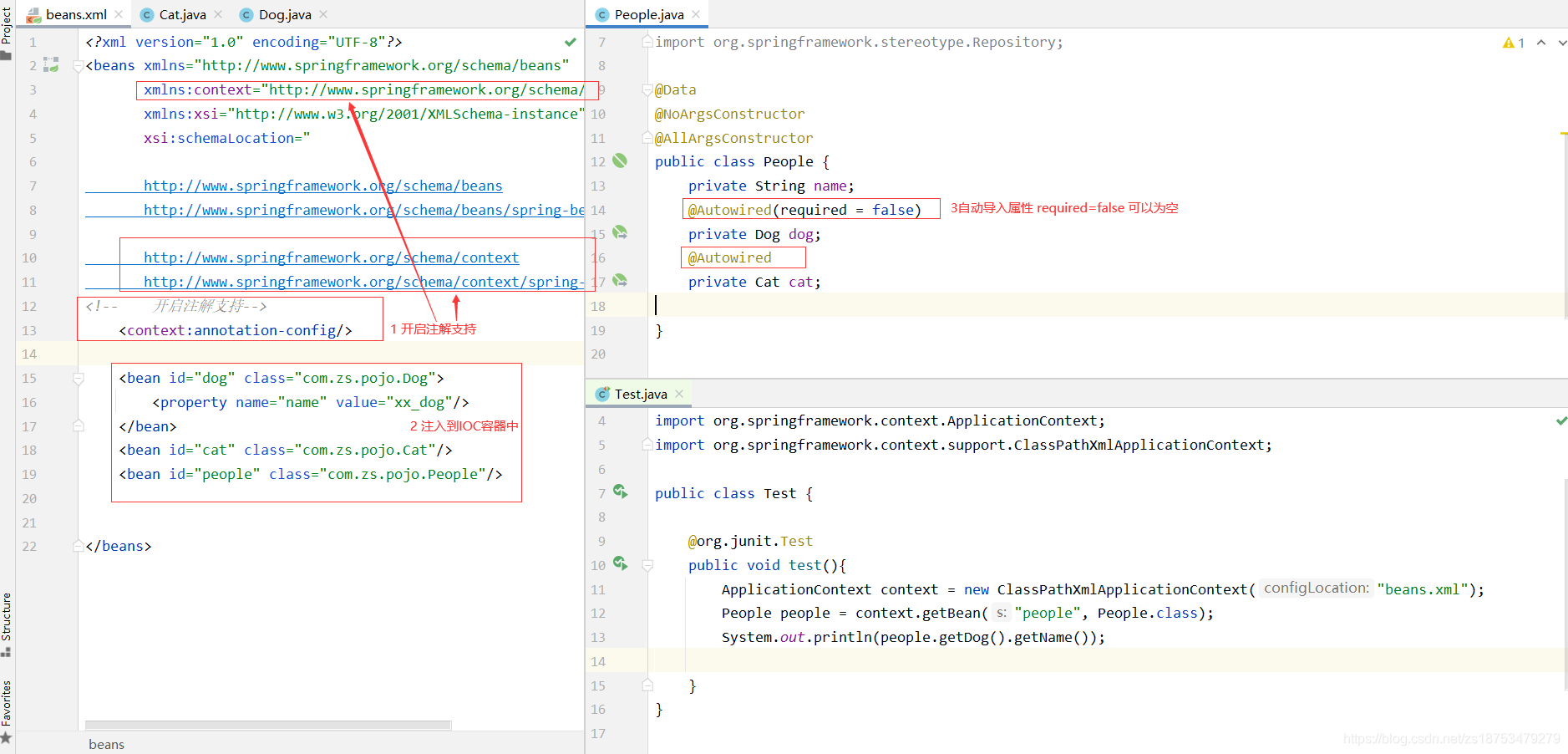Viewport: 1568px width, 754px height.
Task: Select the Test.java editor tab
Action: pyautogui.click(x=640, y=394)
